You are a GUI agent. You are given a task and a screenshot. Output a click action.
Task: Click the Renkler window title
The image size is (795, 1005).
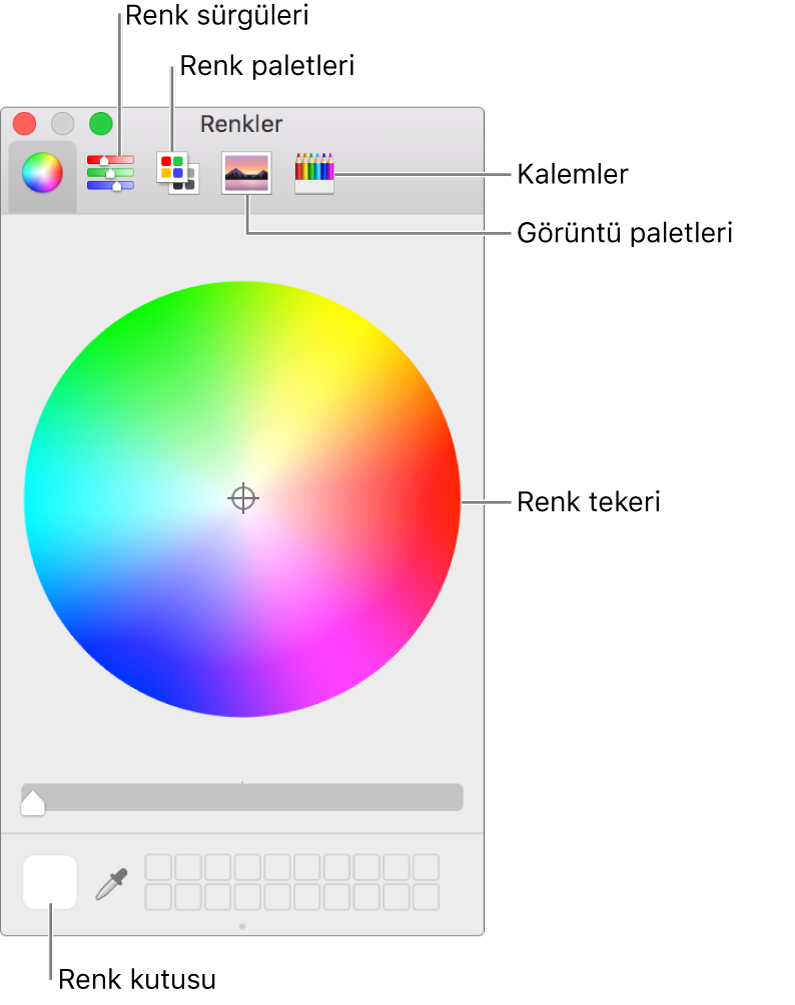coord(241,124)
